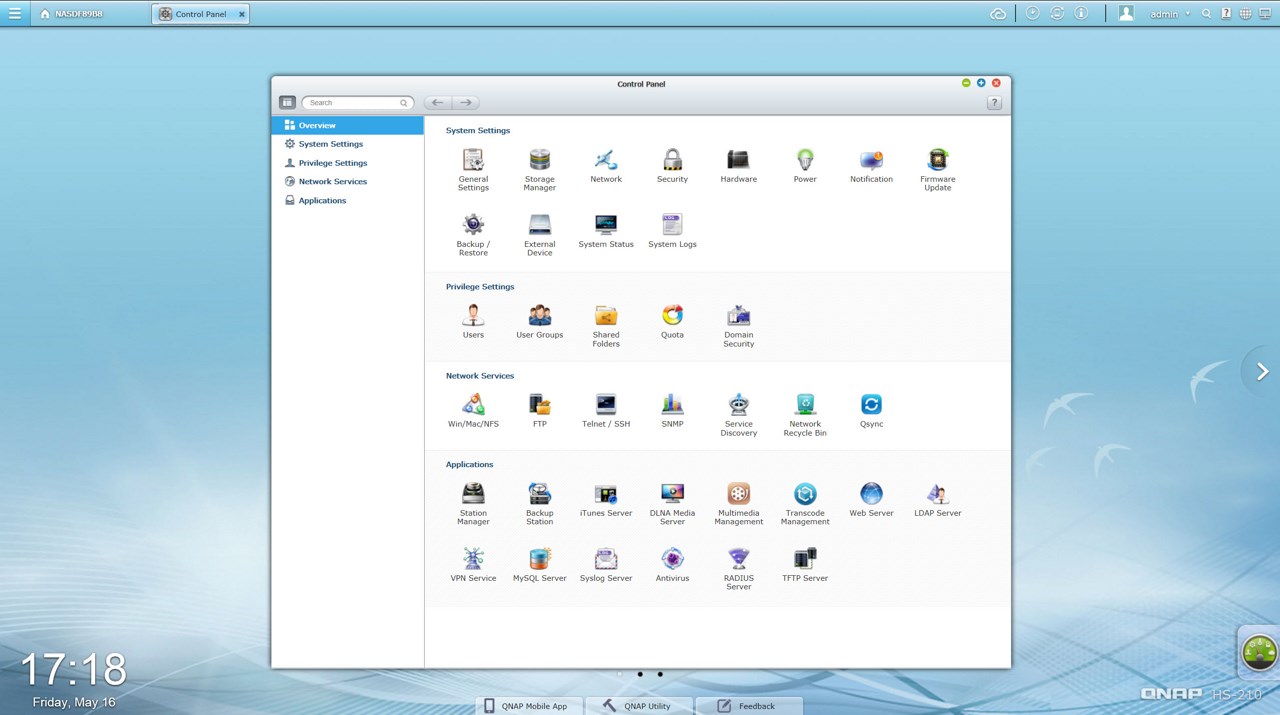Open Win/Mac/NFS network service
Image resolution: width=1280 pixels, height=715 pixels.
click(473, 410)
